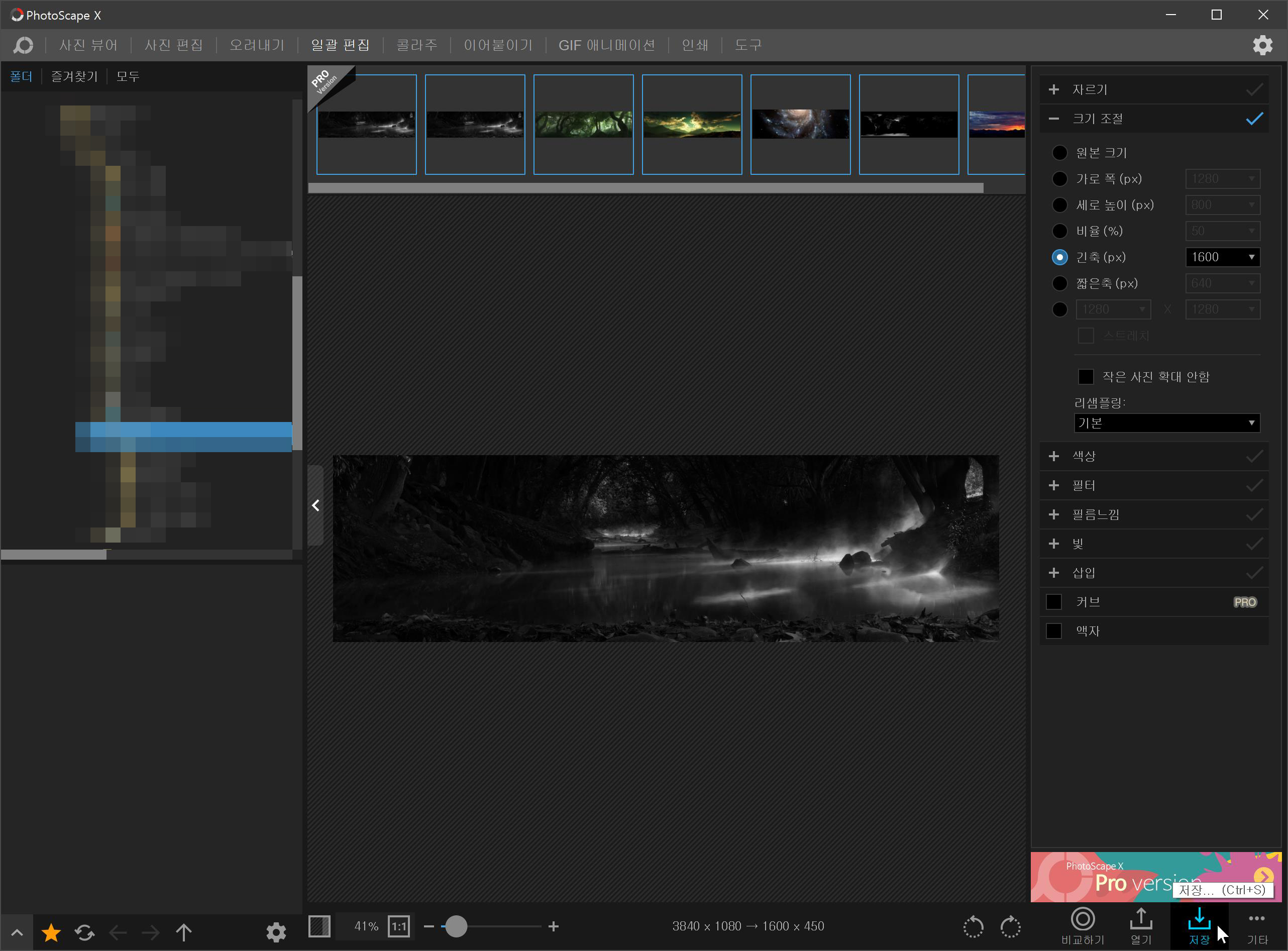Toggle the 액자 frame checkbox
The width and height of the screenshot is (1288, 951).
point(1053,631)
